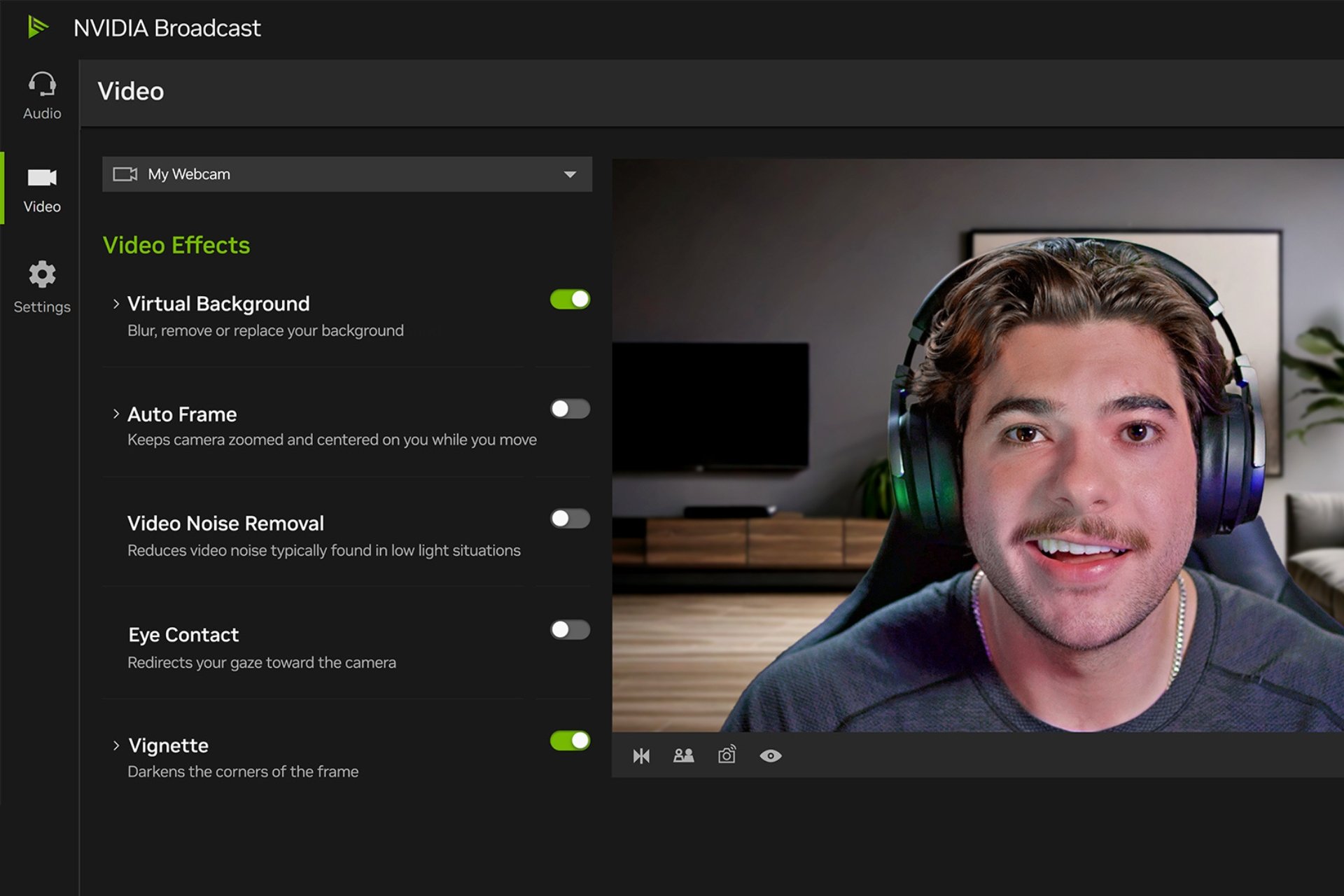Toggle preview visibility with the eye icon
The width and height of the screenshot is (1344, 896).
[771, 756]
